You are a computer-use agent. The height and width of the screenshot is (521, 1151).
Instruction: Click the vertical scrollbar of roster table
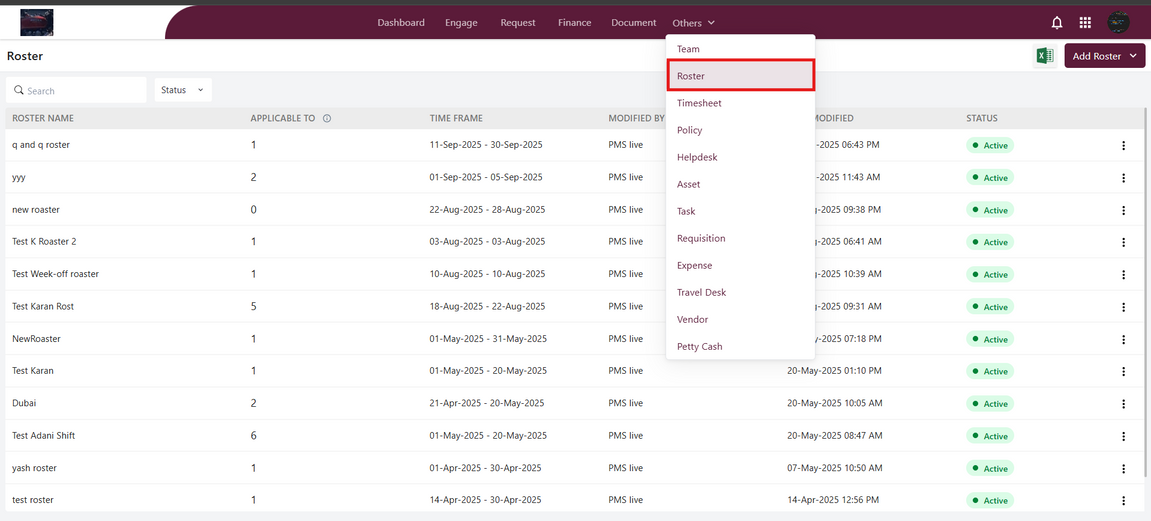pyautogui.click(x=1145, y=300)
